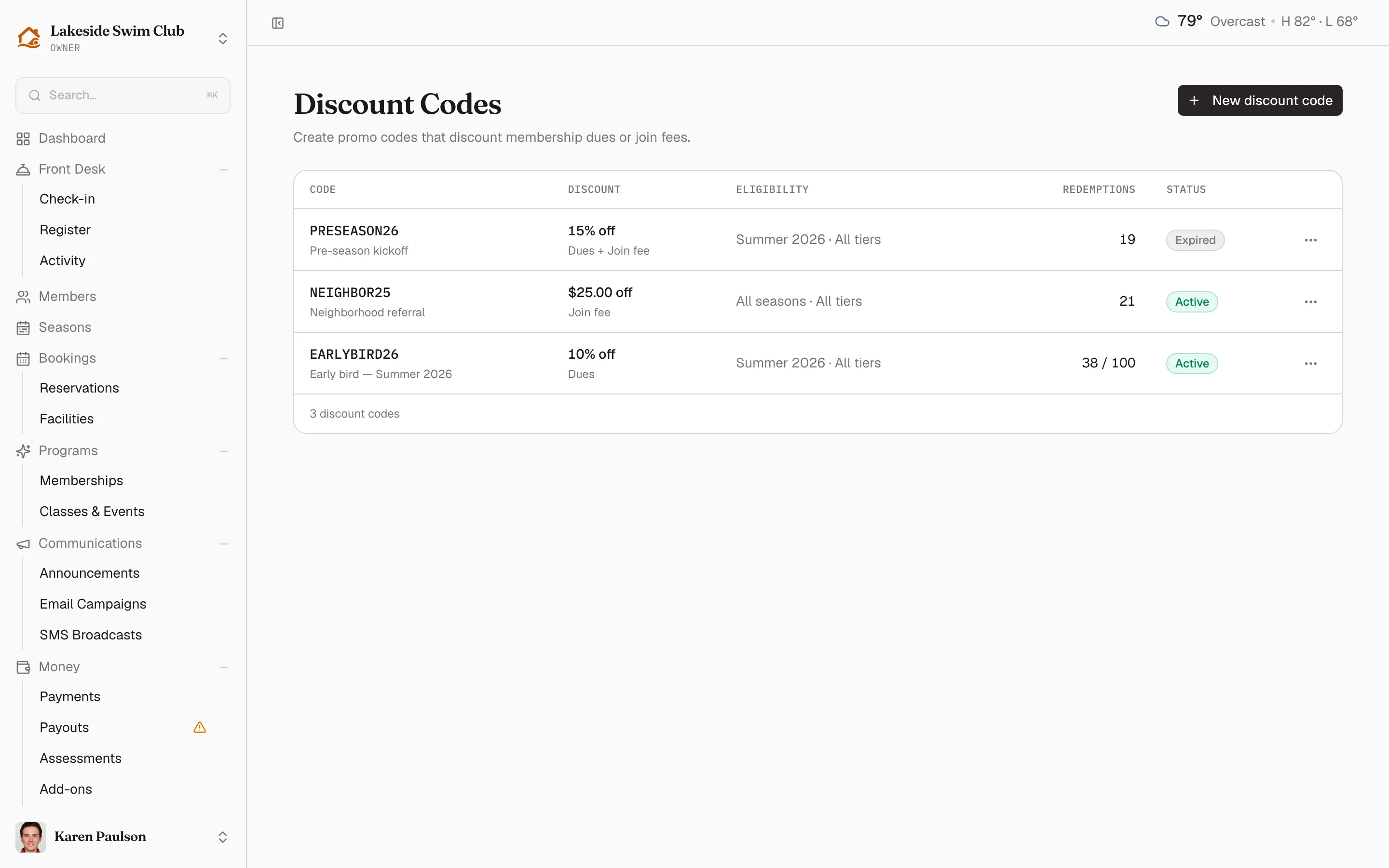Click the cloud weather icon
The height and width of the screenshot is (868, 1389).
click(x=1162, y=22)
